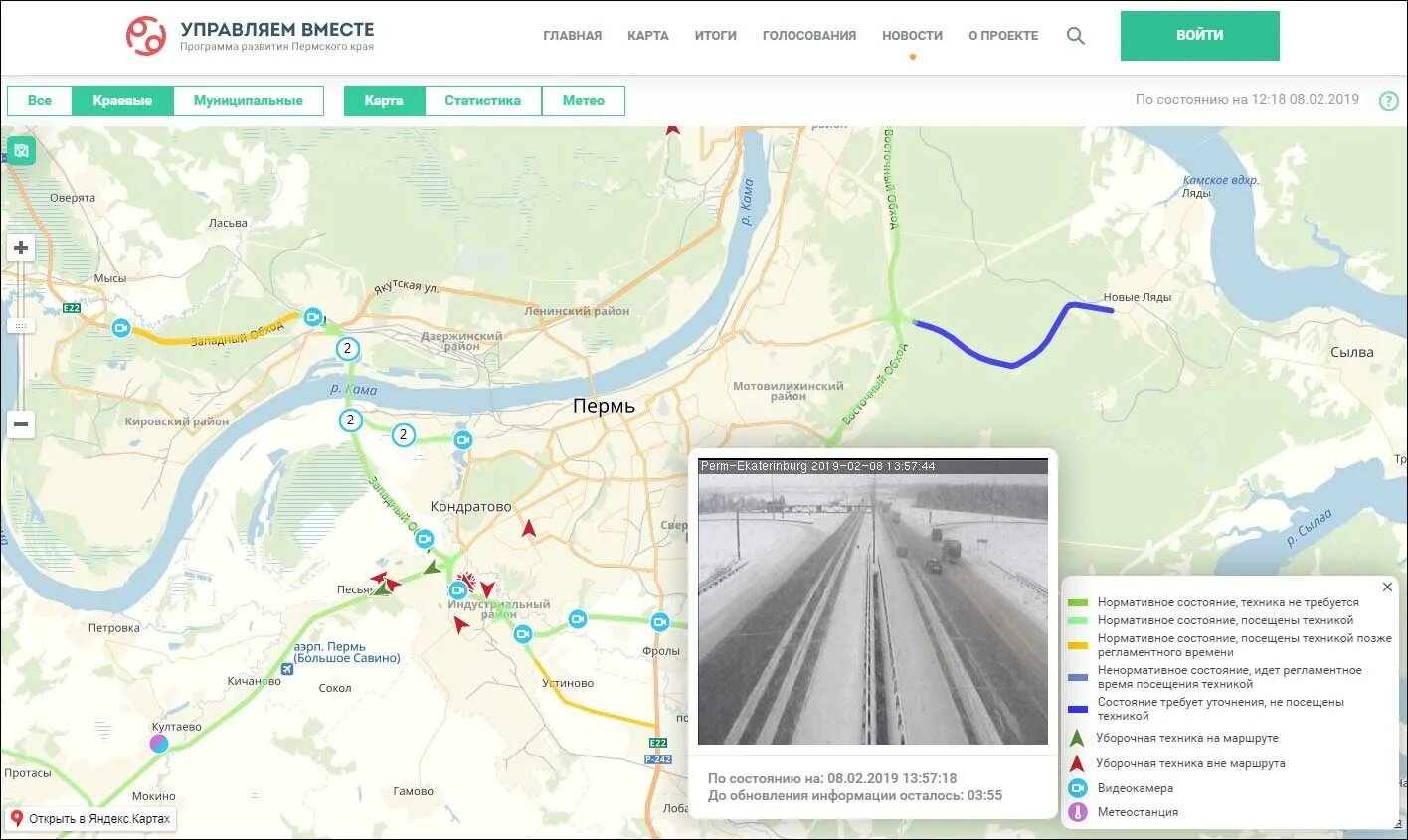Zoom out the map with minus button
This screenshot has width=1408, height=840.
(x=21, y=424)
